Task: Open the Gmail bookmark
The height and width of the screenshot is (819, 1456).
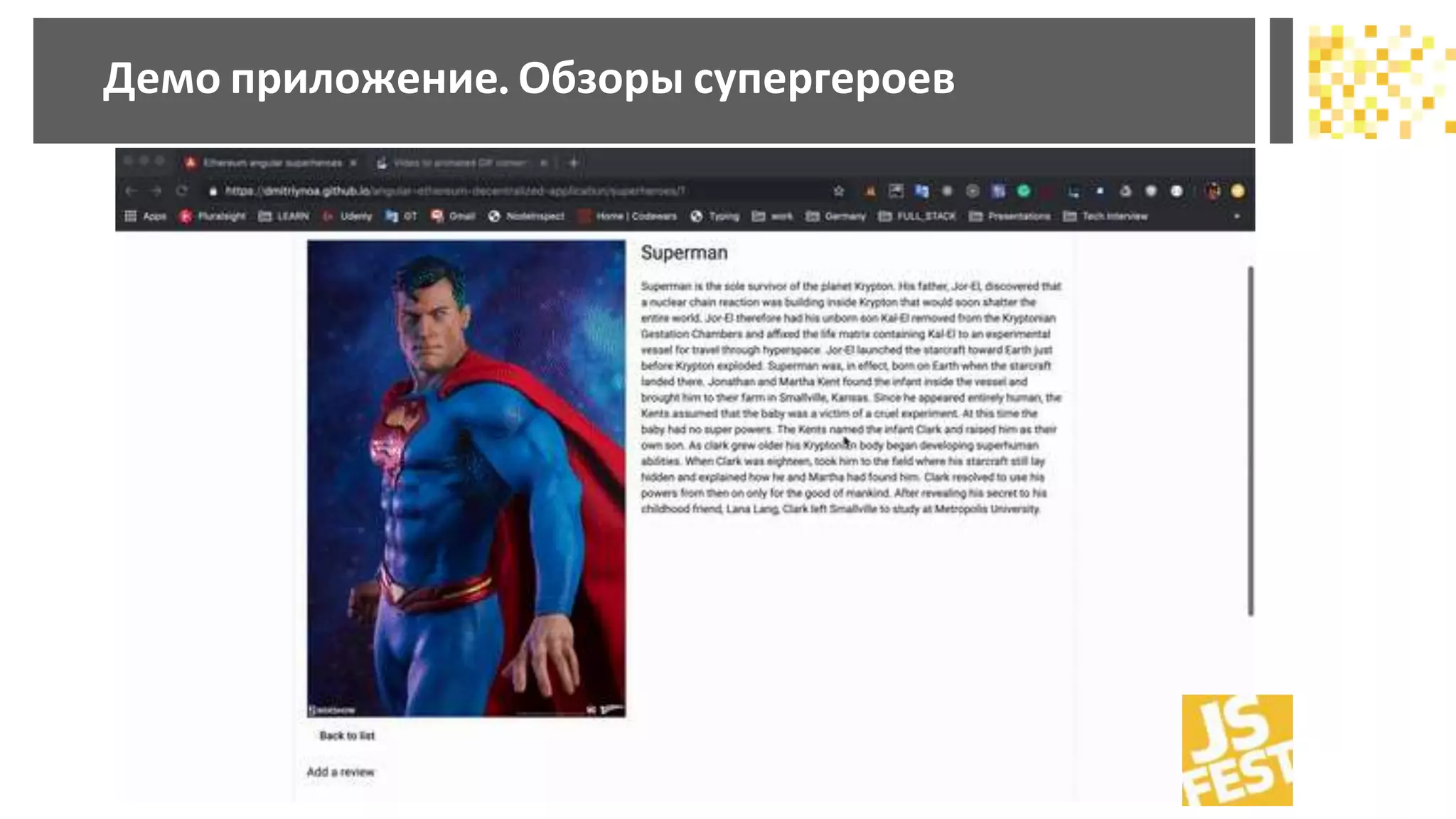Action: click(x=453, y=216)
